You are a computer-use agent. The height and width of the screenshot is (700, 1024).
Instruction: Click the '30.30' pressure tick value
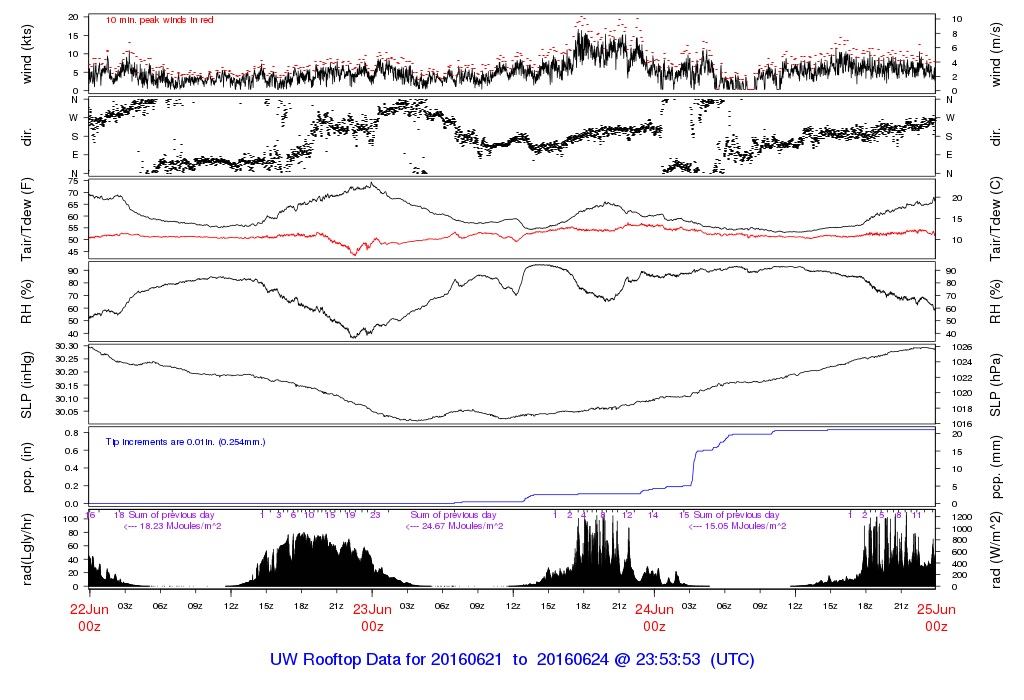pyautogui.click(x=67, y=346)
